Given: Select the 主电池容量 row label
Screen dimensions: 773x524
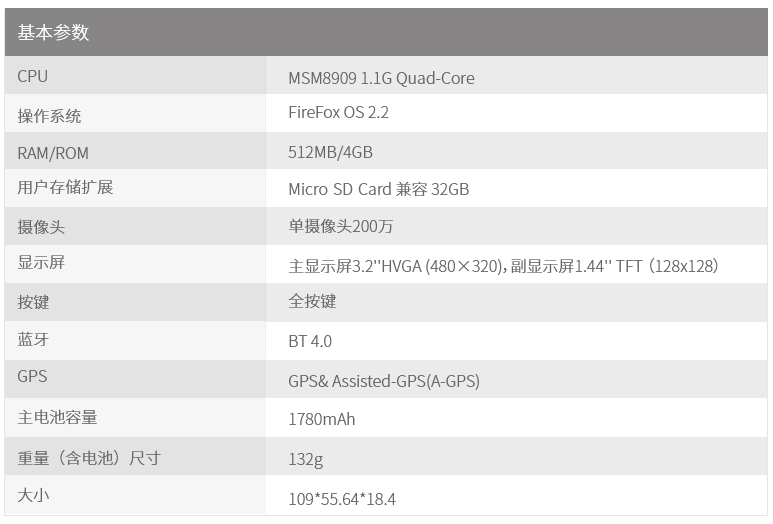Looking at the screenshot, I should point(58,418).
